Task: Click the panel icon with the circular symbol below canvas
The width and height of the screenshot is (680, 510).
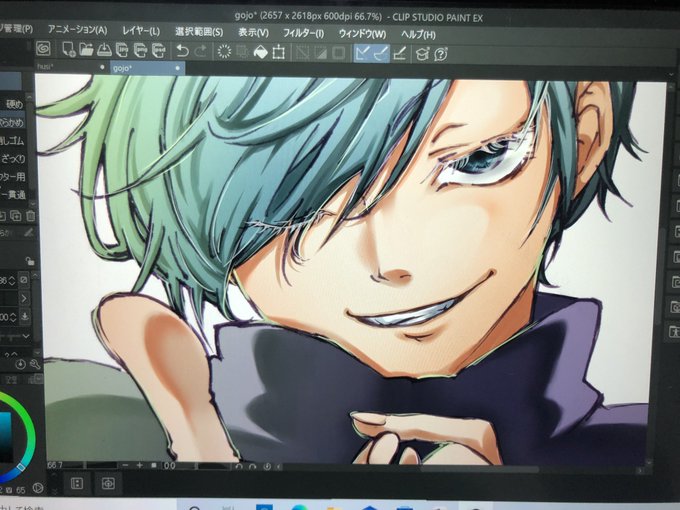Action: tap(108, 483)
